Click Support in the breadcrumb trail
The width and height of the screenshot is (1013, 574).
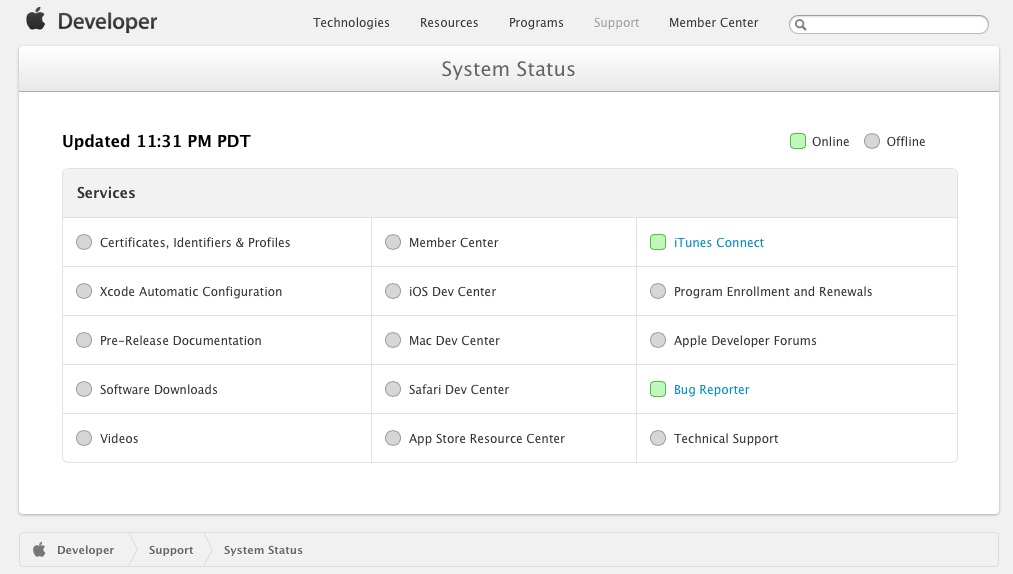point(171,550)
